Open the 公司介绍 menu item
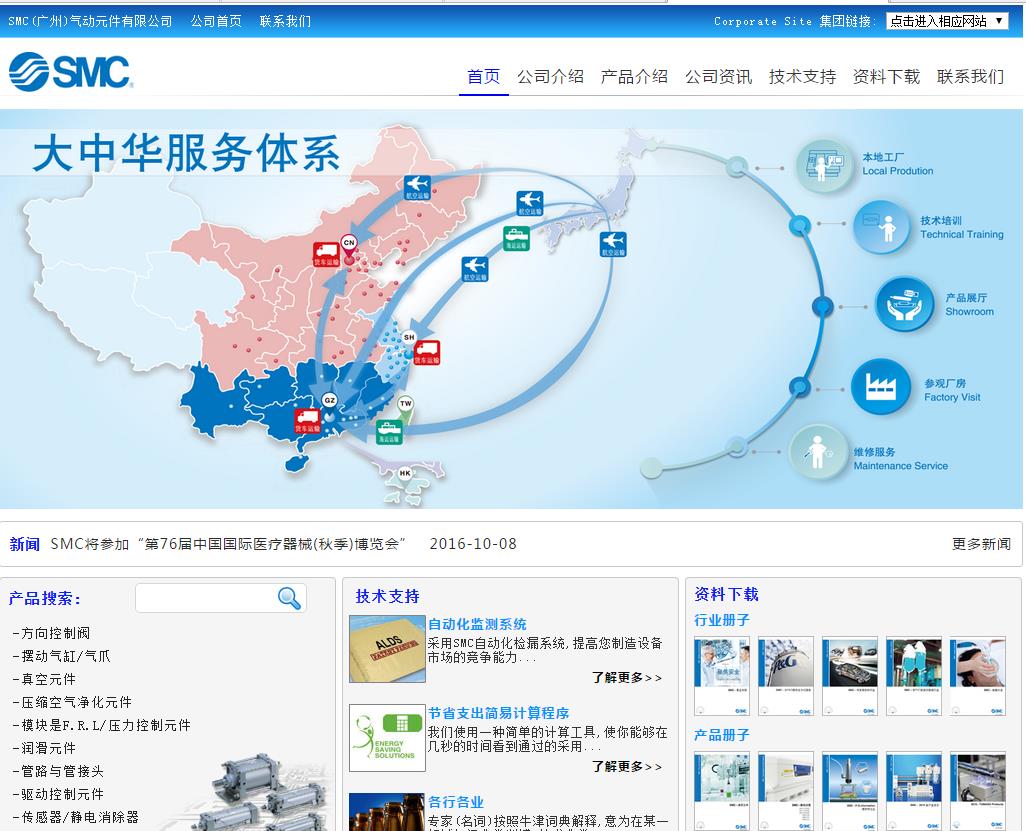Viewport: 1026px width, 831px height. point(550,77)
